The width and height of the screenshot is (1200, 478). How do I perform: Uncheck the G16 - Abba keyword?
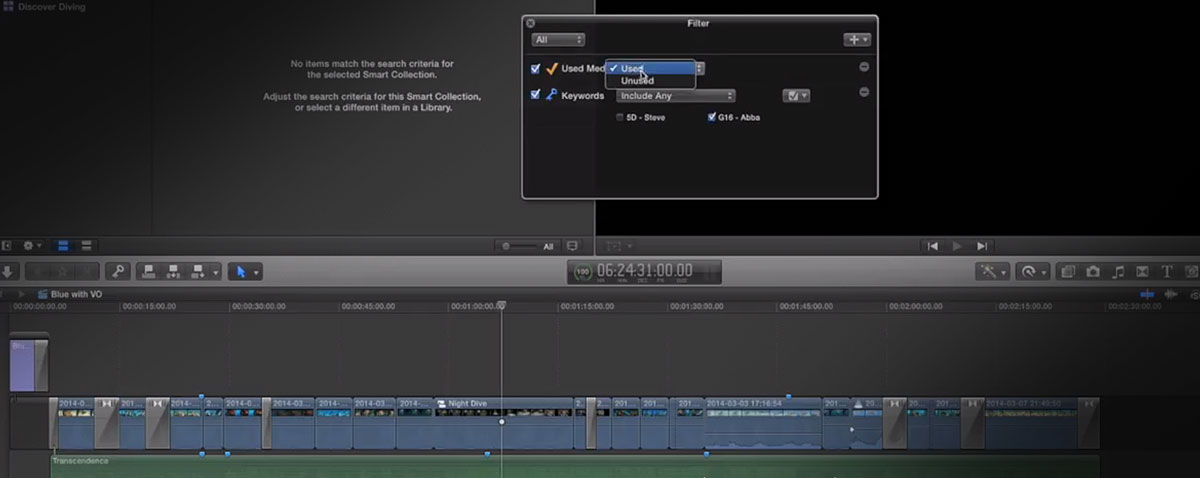pos(711,117)
